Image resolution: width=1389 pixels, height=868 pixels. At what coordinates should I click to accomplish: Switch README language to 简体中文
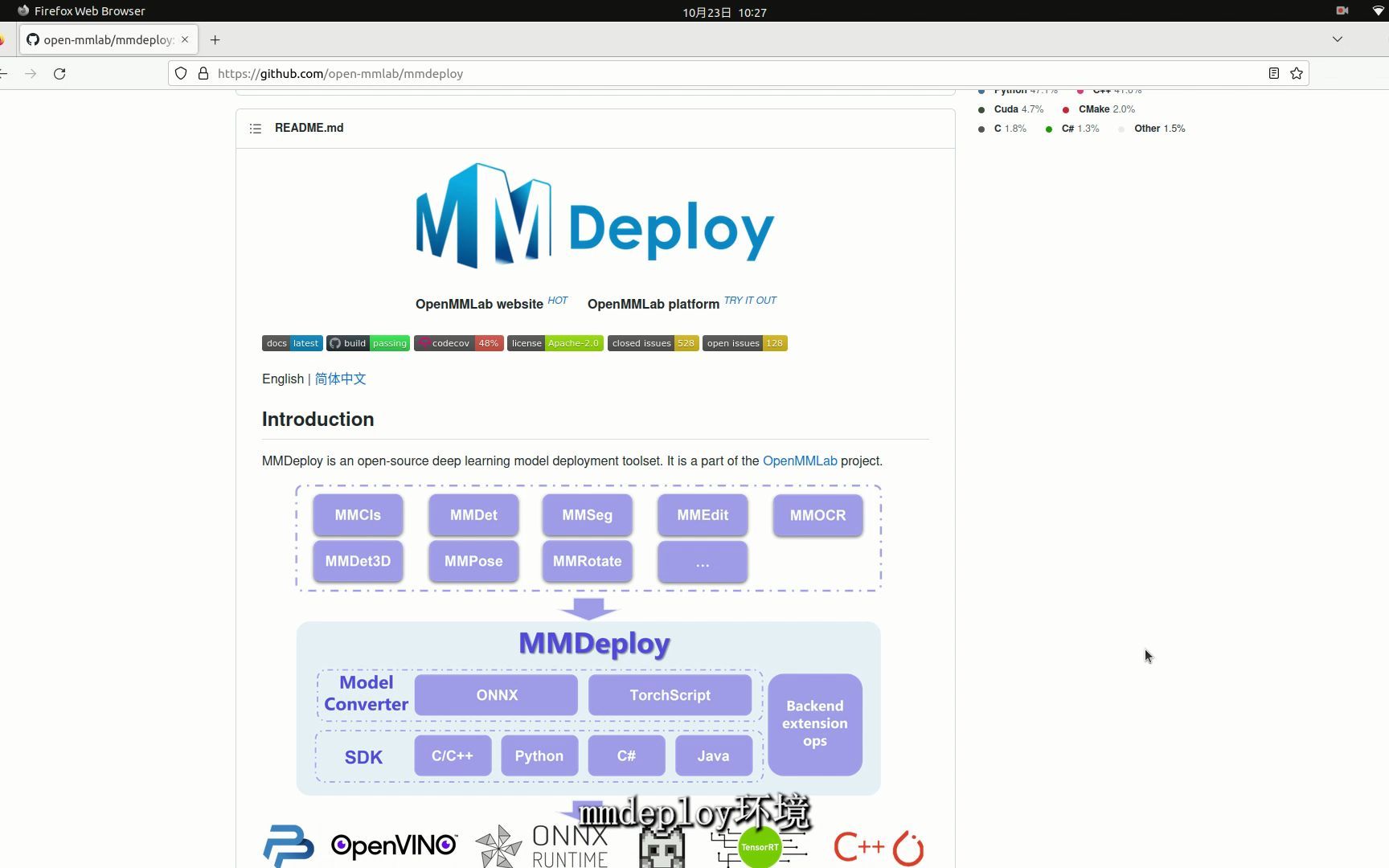(339, 379)
